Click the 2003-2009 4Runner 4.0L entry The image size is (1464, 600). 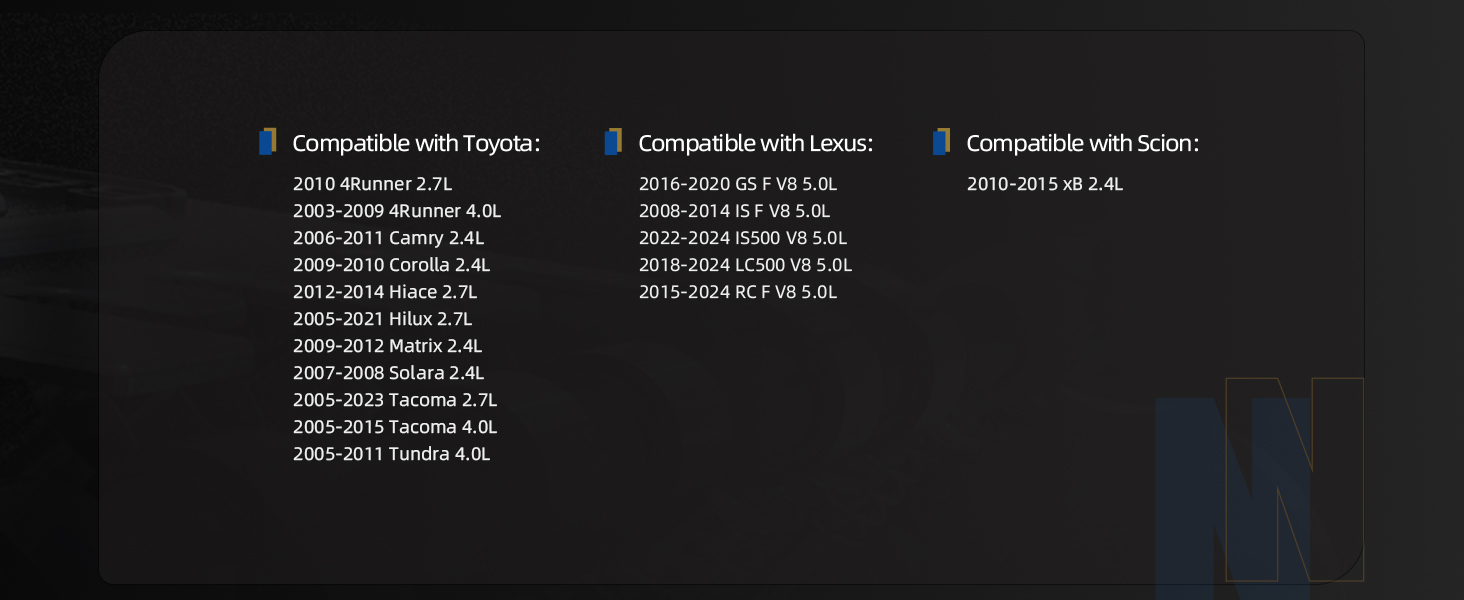(397, 211)
